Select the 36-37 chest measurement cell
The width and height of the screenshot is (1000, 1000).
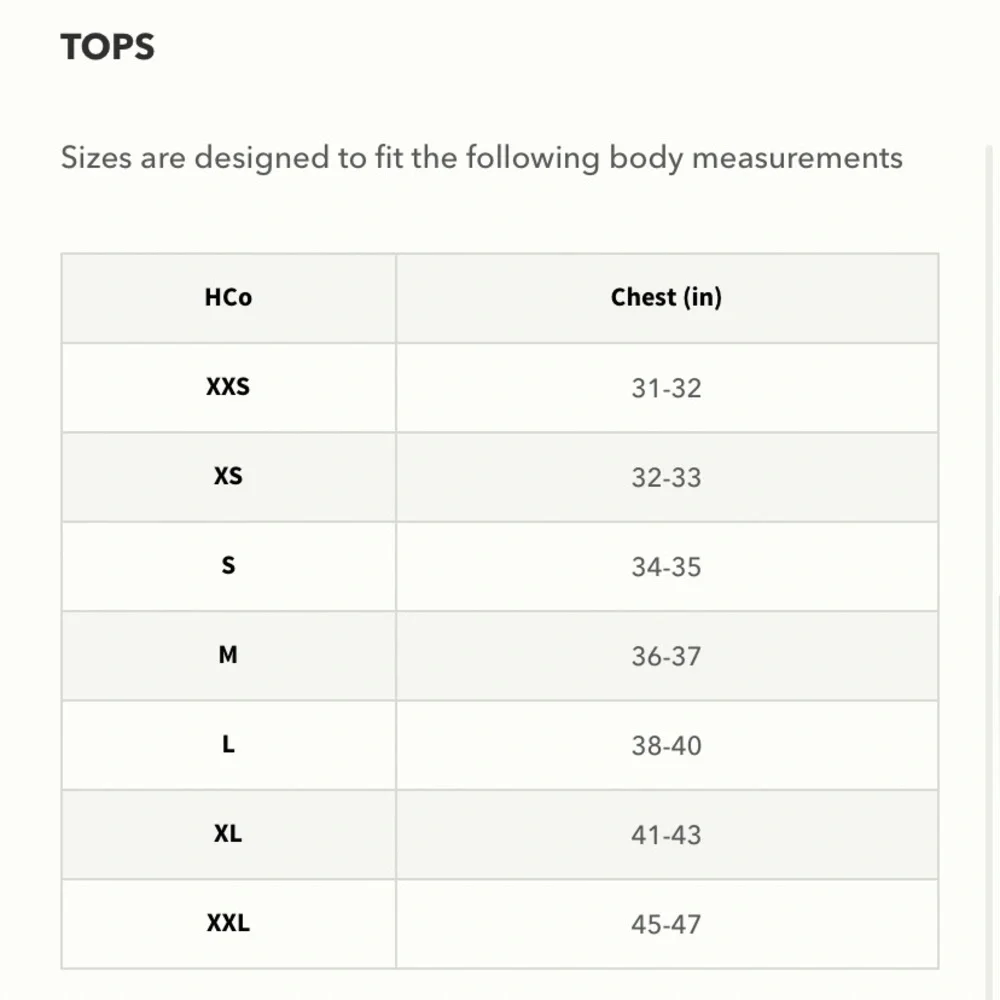[x=666, y=656]
